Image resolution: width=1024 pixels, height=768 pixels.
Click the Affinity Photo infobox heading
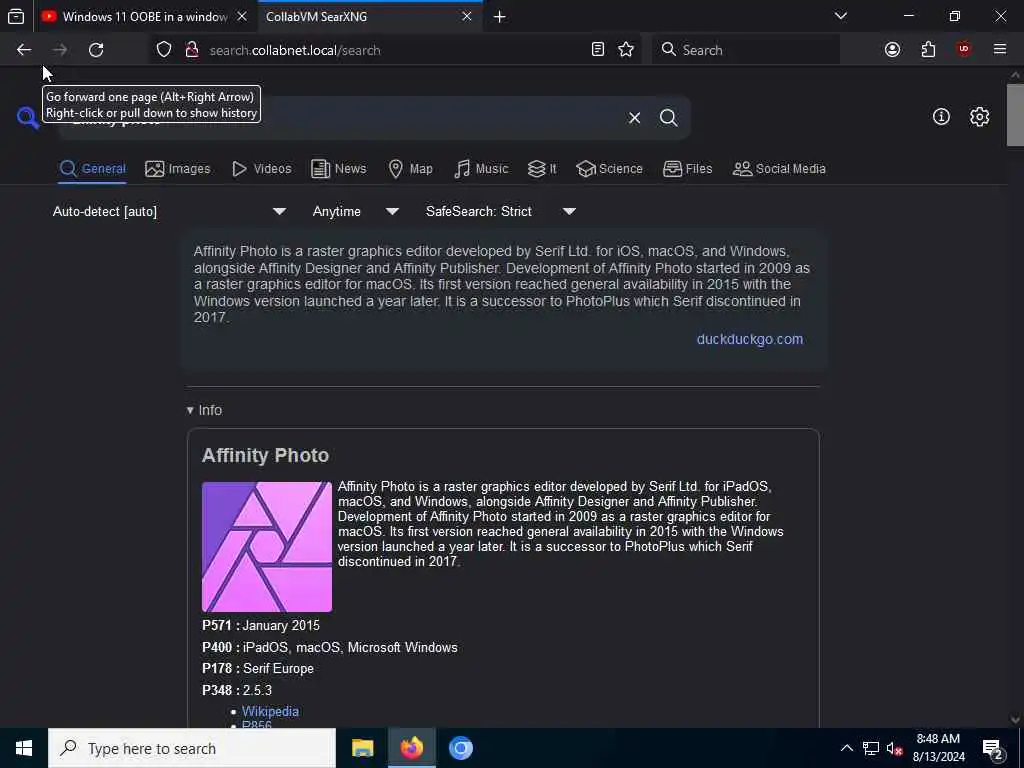click(265, 455)
